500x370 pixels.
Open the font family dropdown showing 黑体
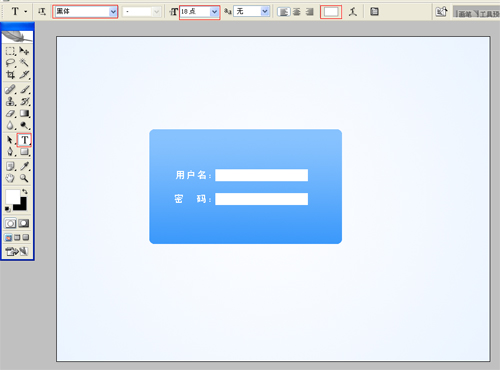(85, 12)
